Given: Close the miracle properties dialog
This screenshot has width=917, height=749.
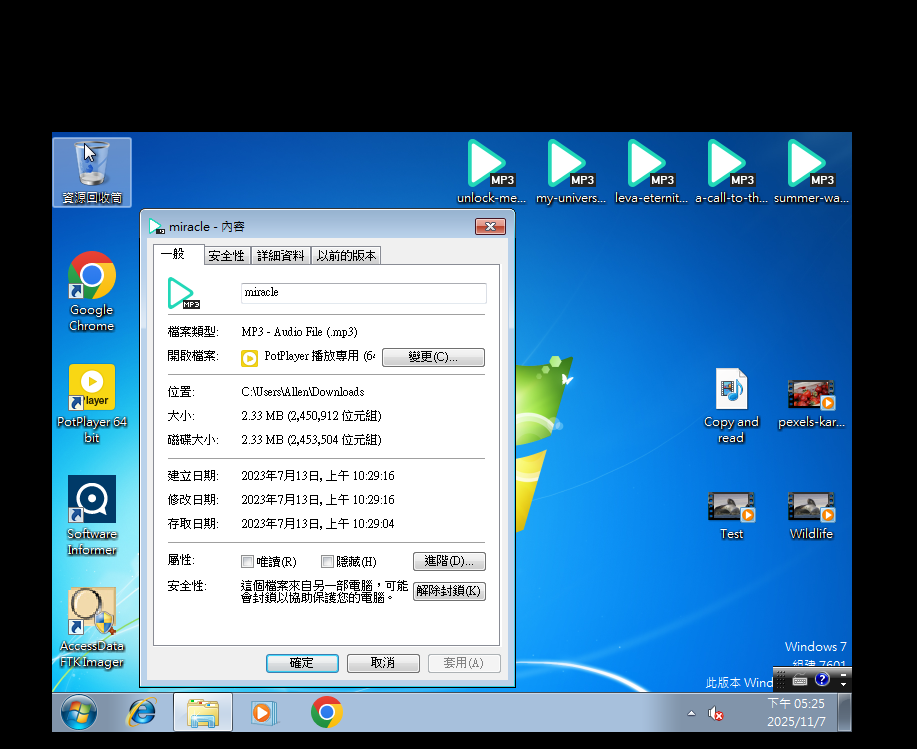Looking at the screenshot, I should pos(490,226).
